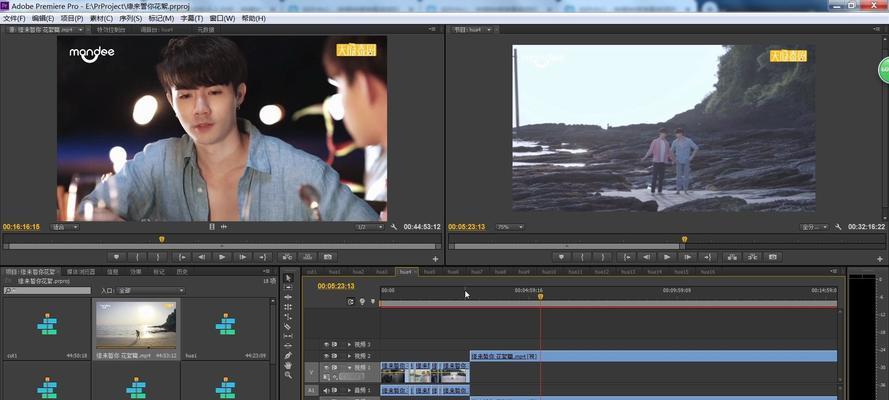Play the Program monitor sequence
Screen dimensions: 889x400
(x=667, y=257)
